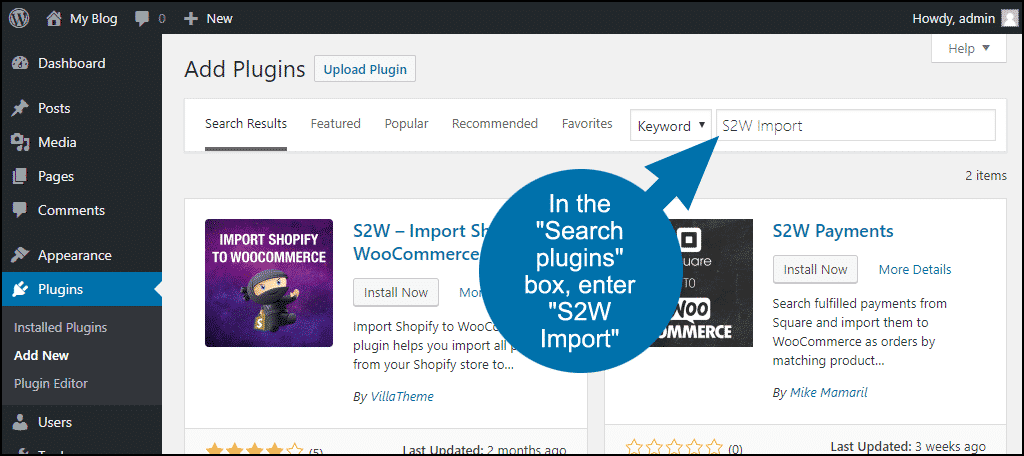1024x456 pixels.
Task: Click My Blog site name link
Action: tap(93, 19)
